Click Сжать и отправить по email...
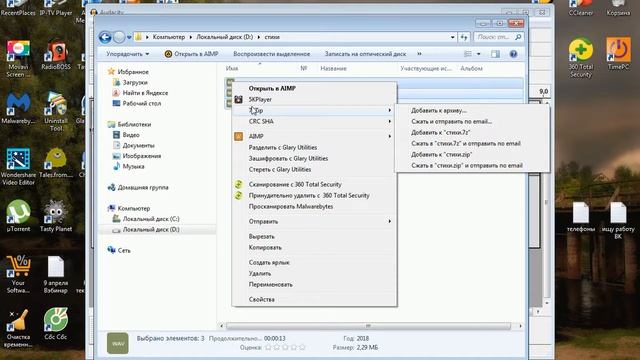 (473, 122)
